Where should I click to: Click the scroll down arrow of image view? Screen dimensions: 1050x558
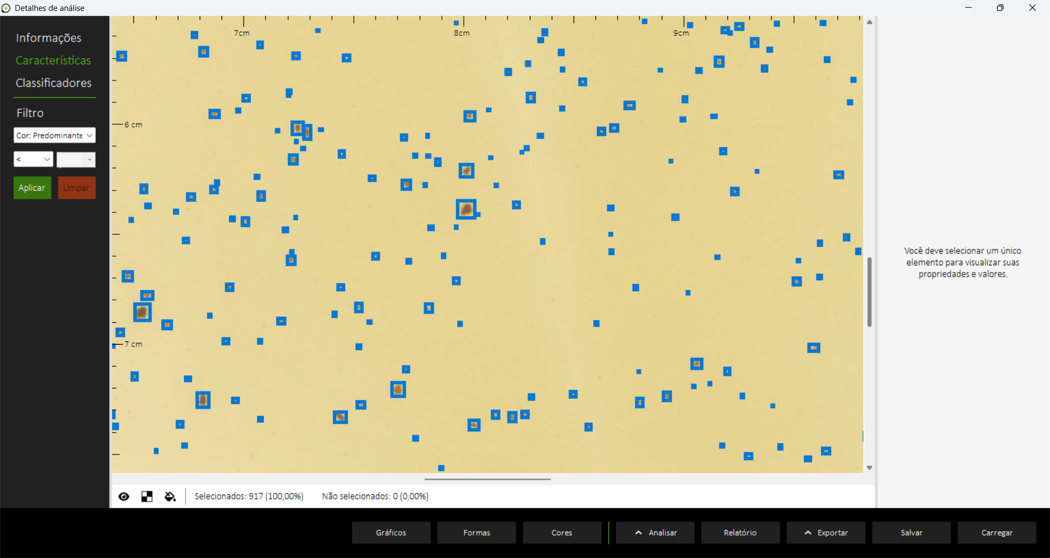pos(869,467)
